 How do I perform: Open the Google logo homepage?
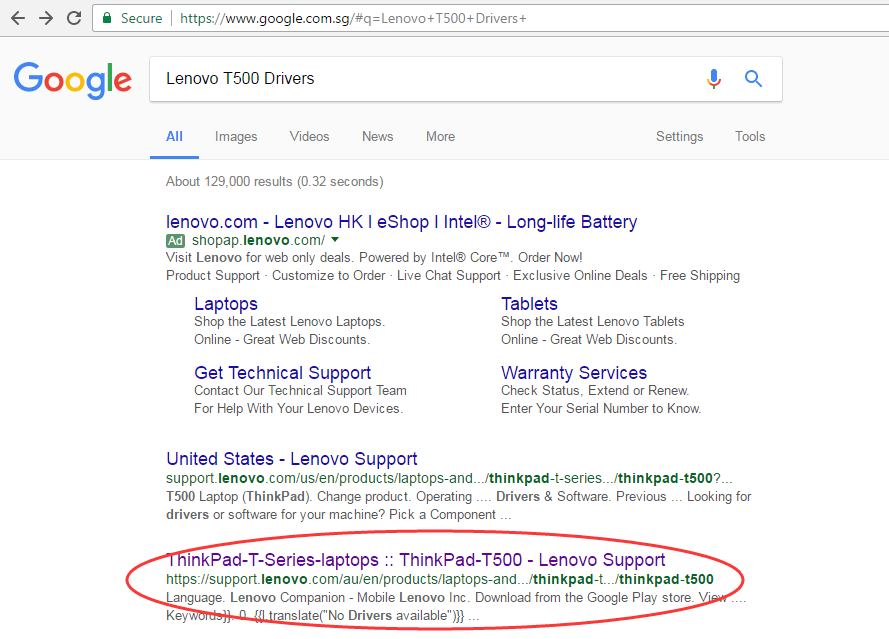pos(73,80)
